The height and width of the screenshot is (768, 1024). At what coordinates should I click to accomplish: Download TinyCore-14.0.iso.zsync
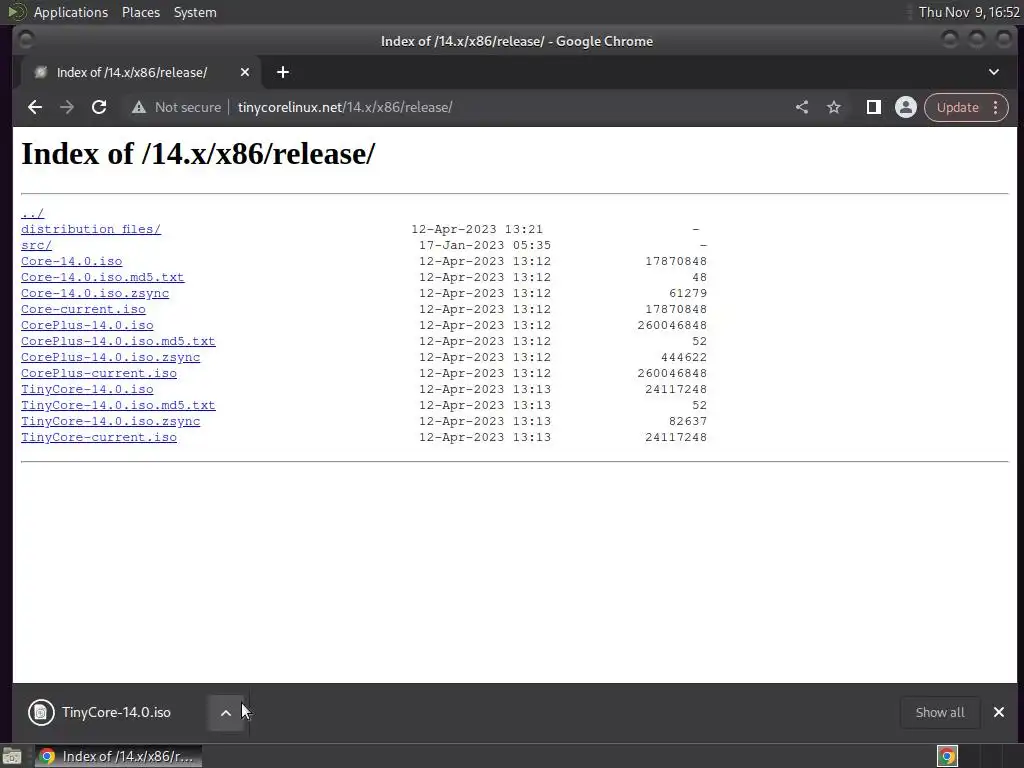click(110, 421)
